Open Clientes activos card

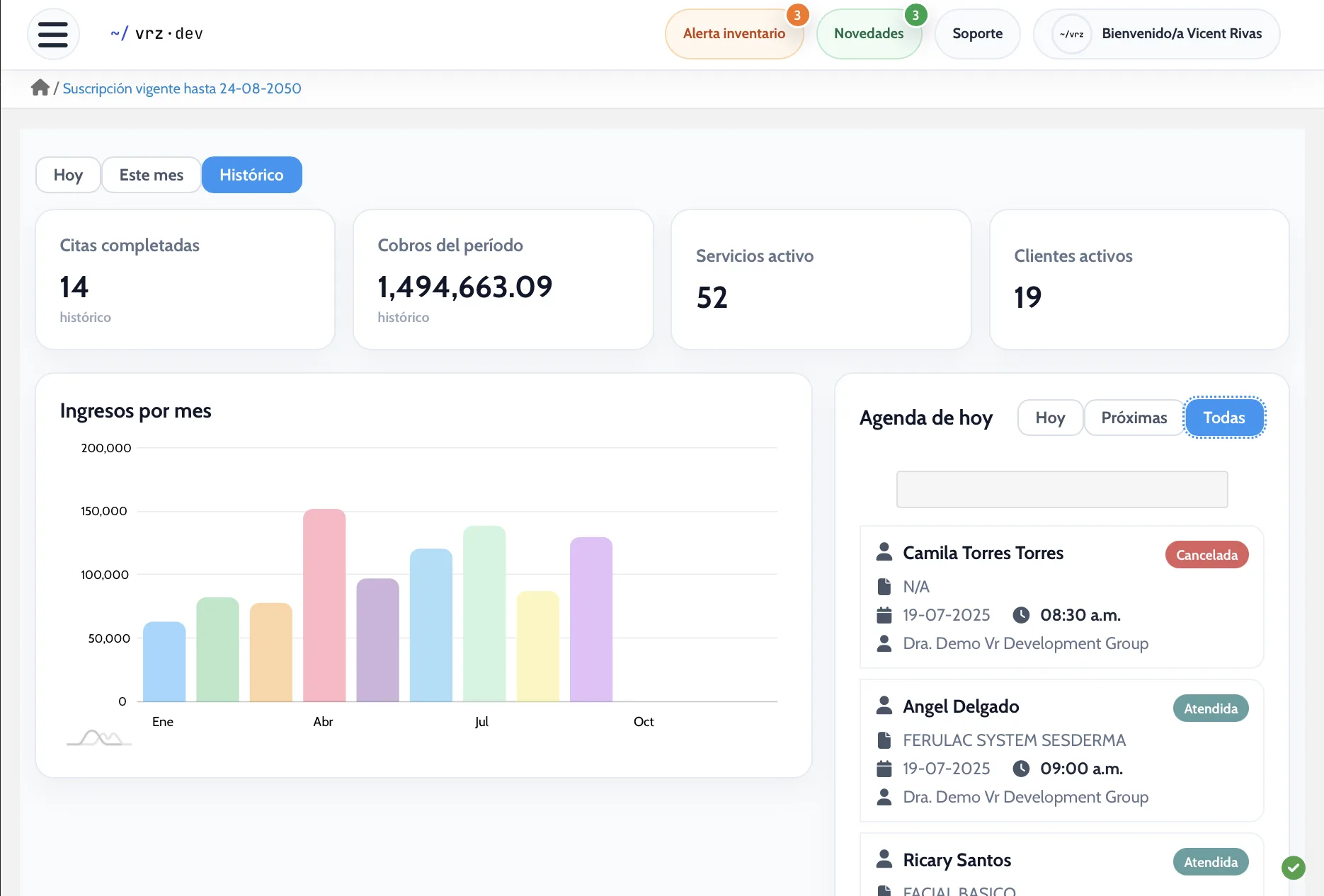click(1139, 280)
